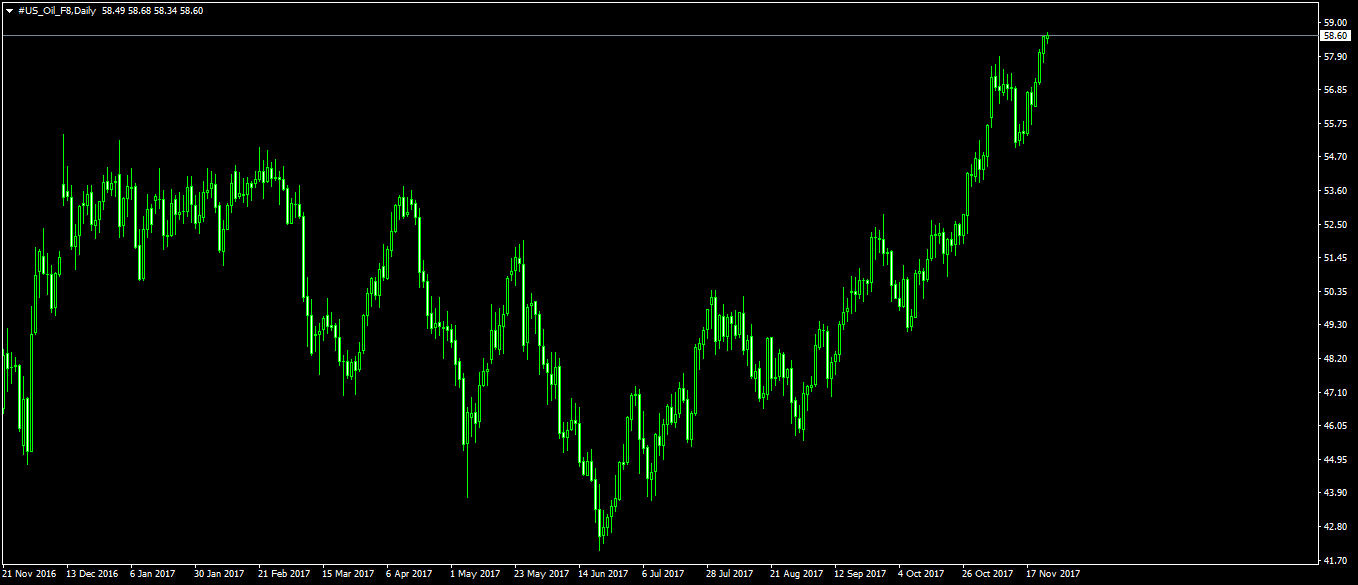The image size is (1358, 585).
Task: Click the 54.70 price axis label
Action: click(1335, 157)
